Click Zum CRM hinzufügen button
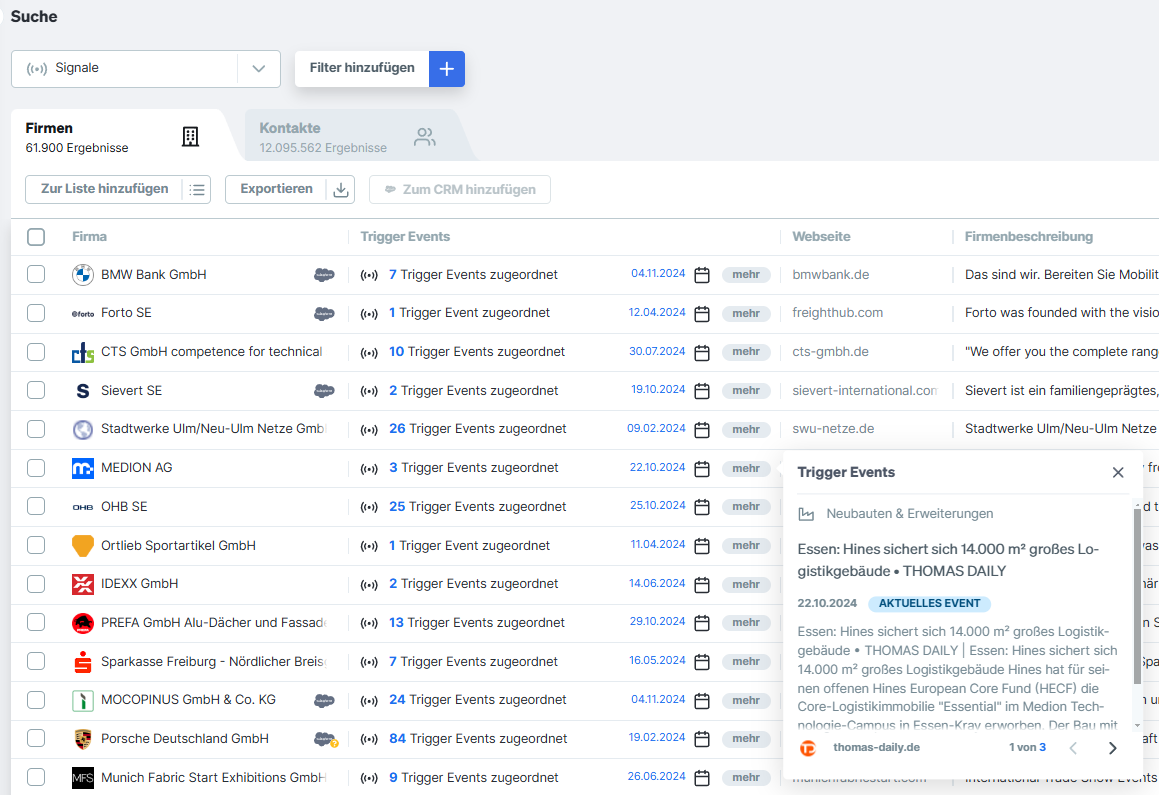 pos(460,190)
